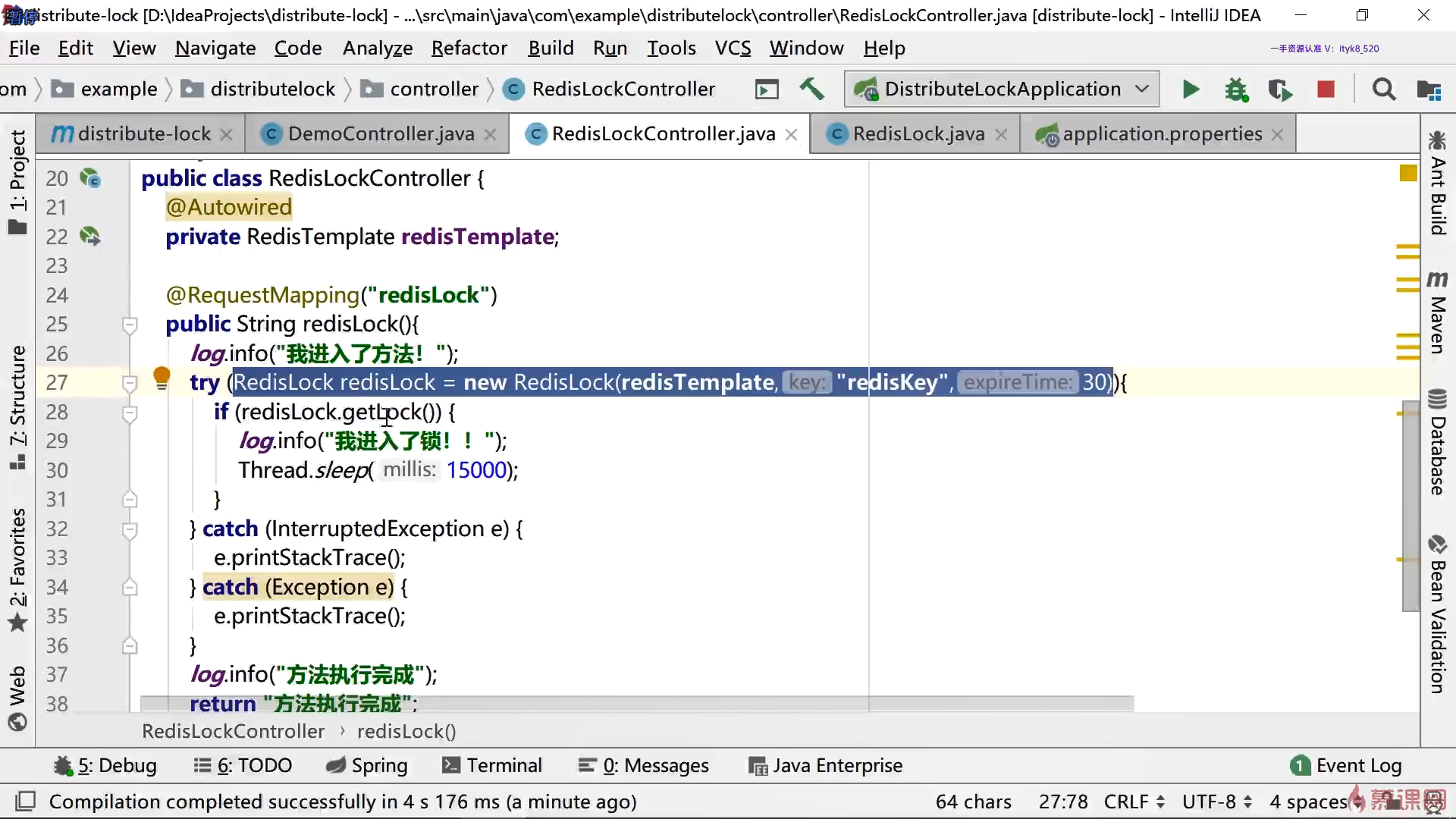Open DistributeLockApplication run configuration dropdown

[1003, 89]
